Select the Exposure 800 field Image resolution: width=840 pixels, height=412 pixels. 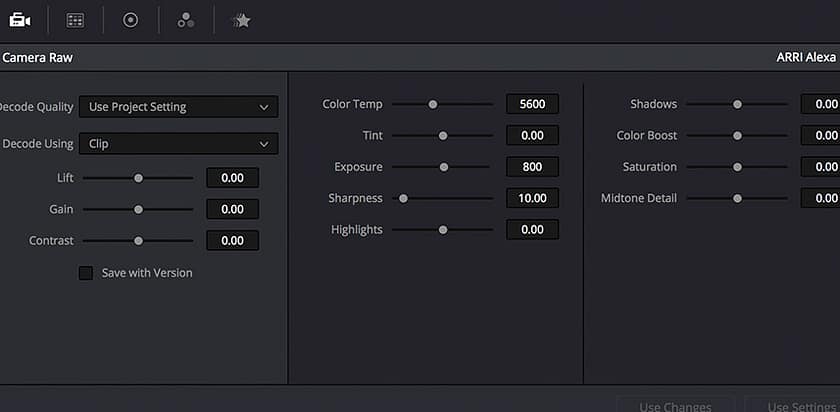[x=532, y=167]
